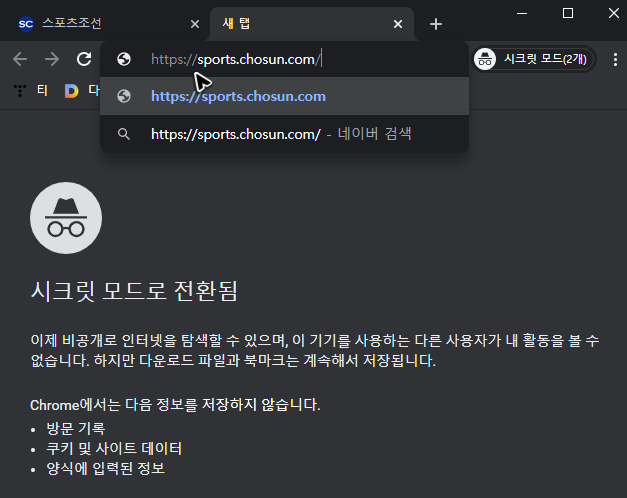Open a new tab with plus button

pos(436,24)
